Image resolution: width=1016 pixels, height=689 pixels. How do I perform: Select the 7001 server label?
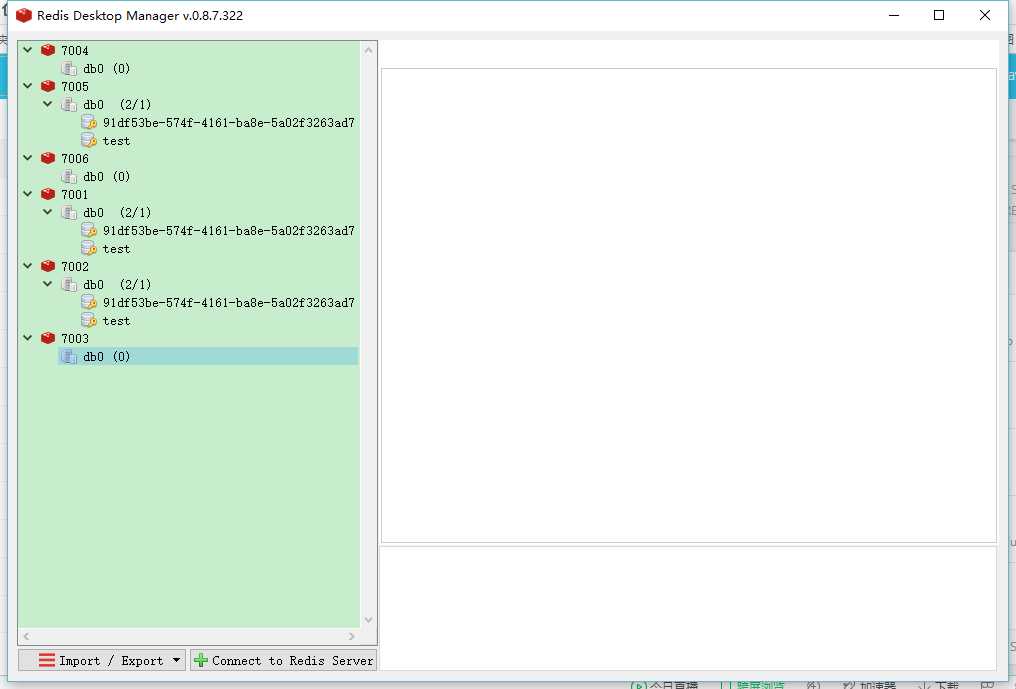75,195
